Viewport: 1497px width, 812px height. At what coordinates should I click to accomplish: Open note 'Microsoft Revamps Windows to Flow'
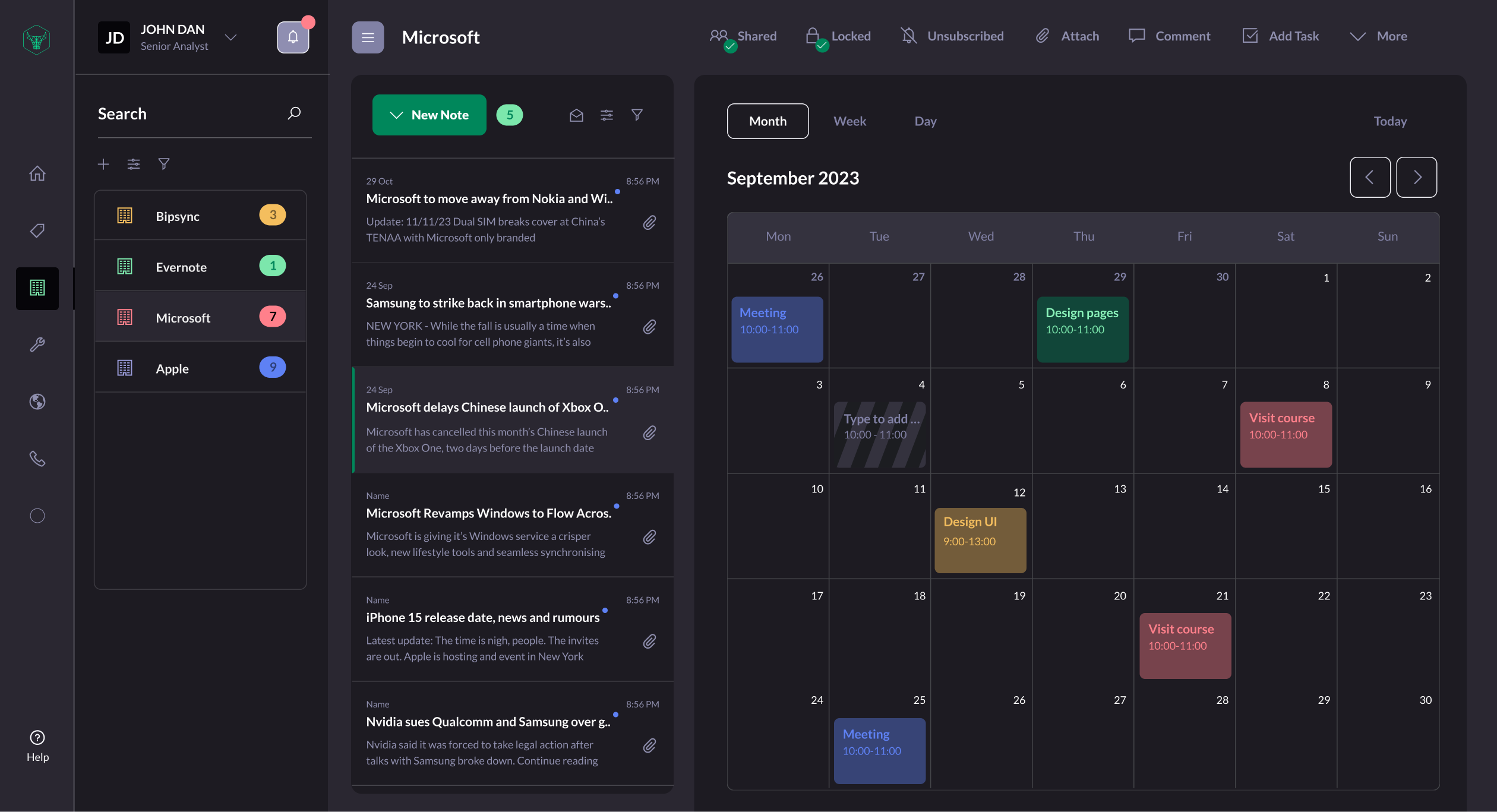513,525
